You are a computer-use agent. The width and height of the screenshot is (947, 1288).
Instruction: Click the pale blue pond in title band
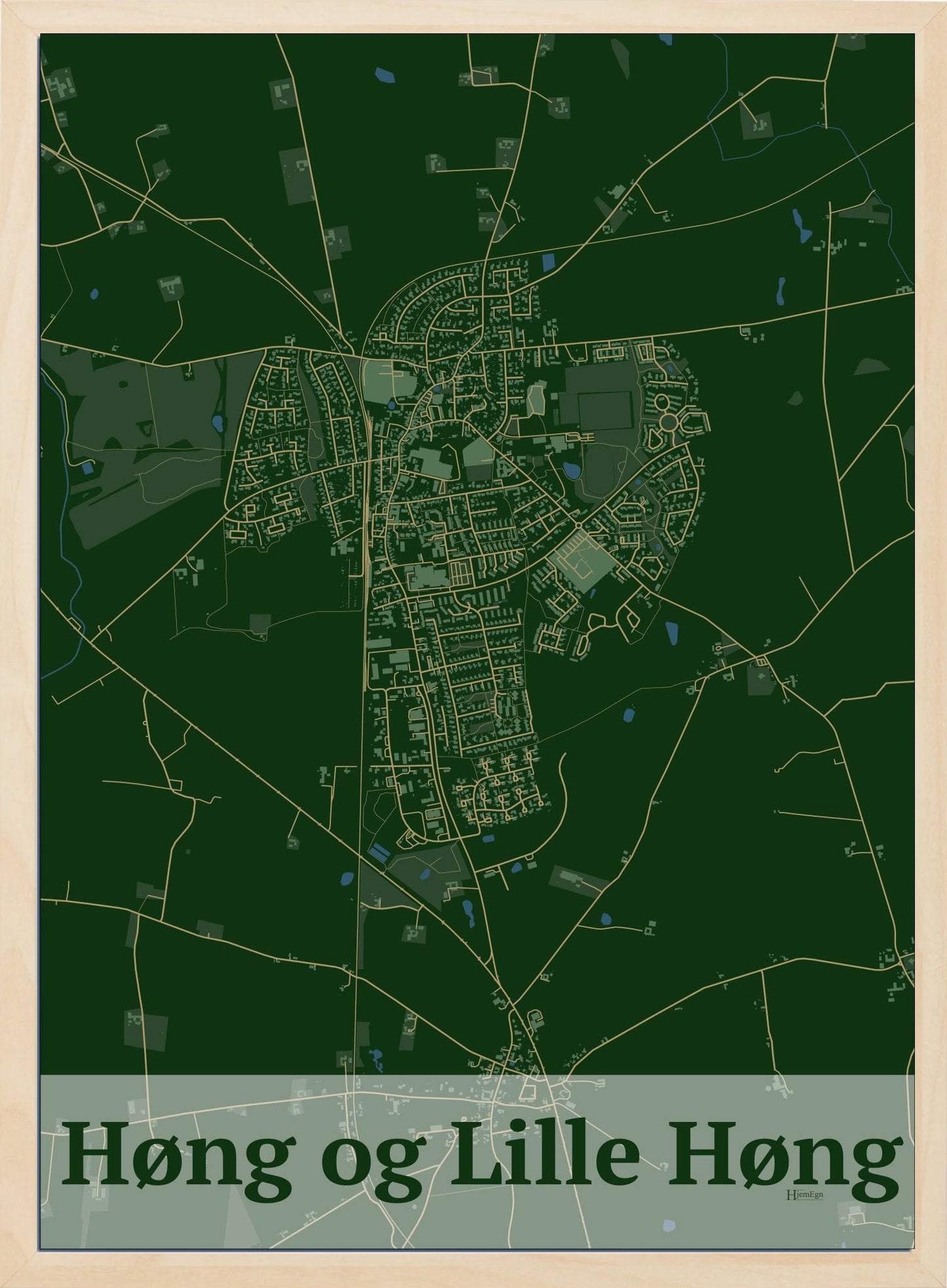coord(668,1227)
